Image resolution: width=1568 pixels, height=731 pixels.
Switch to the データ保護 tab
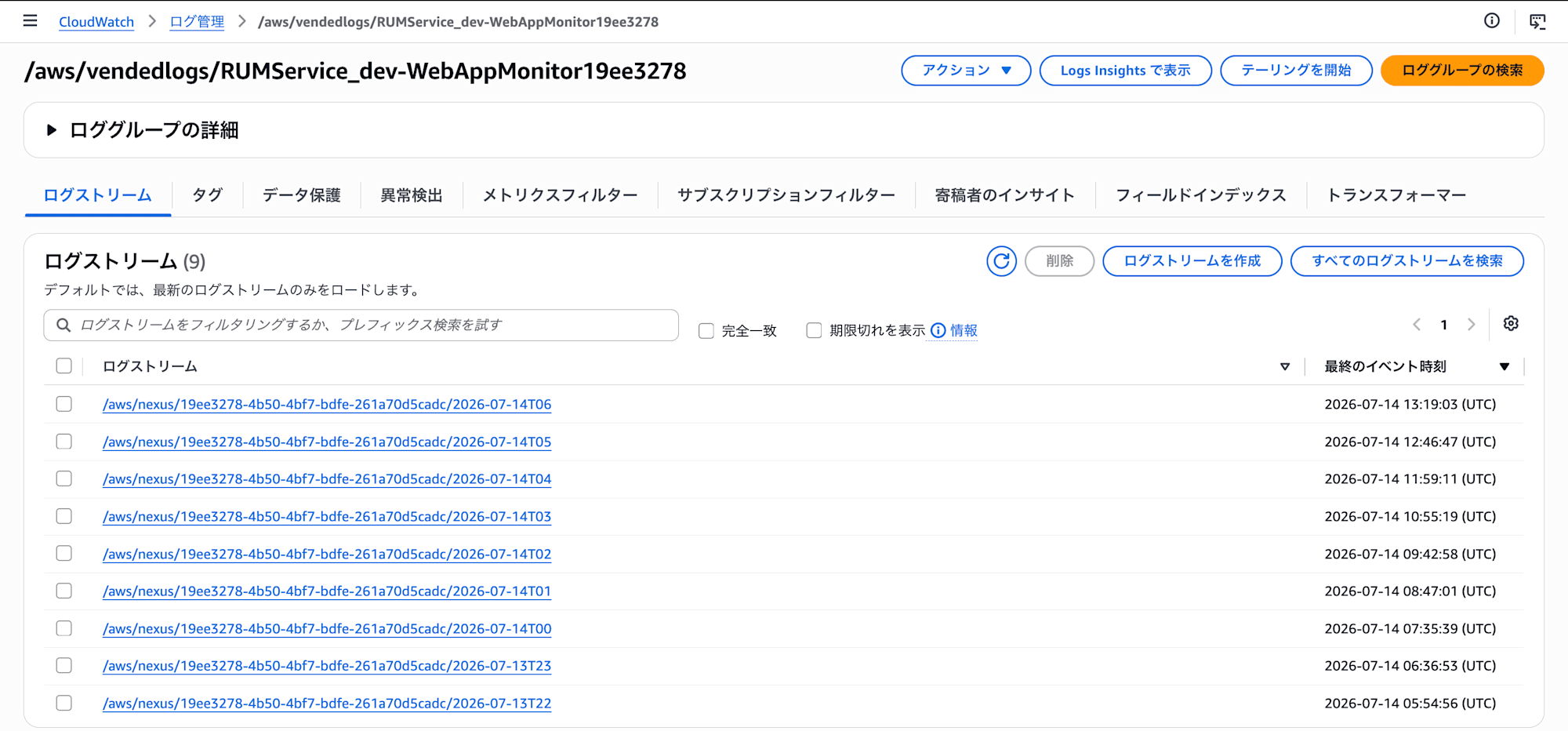[302, 195]
